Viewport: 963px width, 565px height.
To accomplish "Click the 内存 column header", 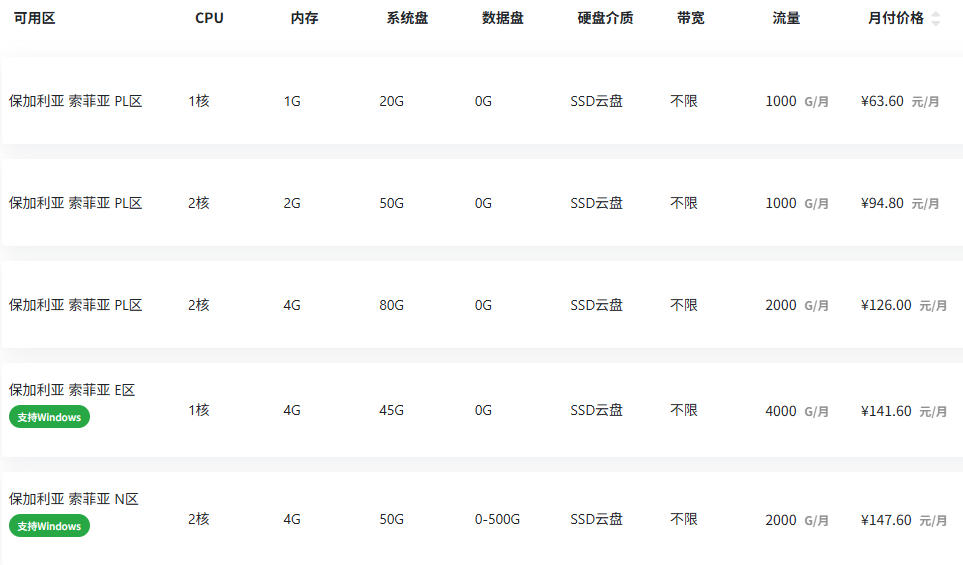I will coord(305,18).
